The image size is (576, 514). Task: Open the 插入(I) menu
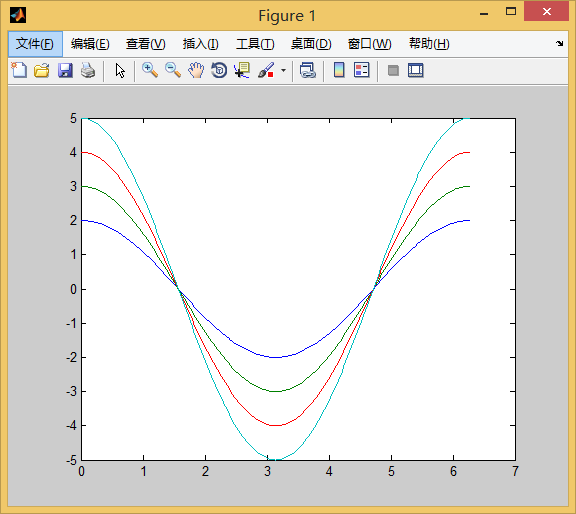pyautogui.click(x=201, y=44)
